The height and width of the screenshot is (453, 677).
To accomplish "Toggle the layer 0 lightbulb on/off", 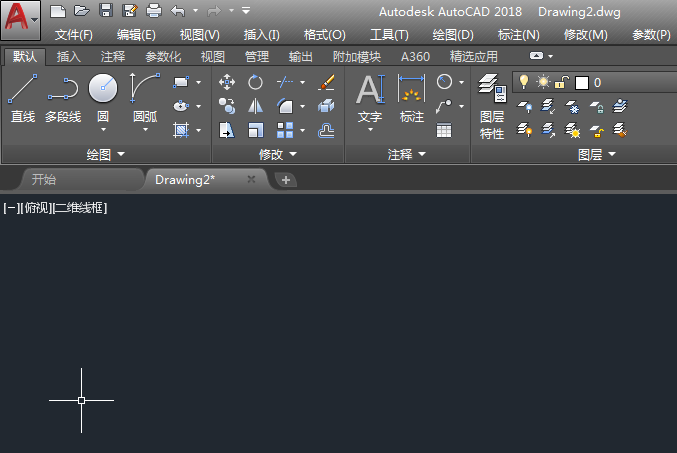I will click(x=524, y=82).
